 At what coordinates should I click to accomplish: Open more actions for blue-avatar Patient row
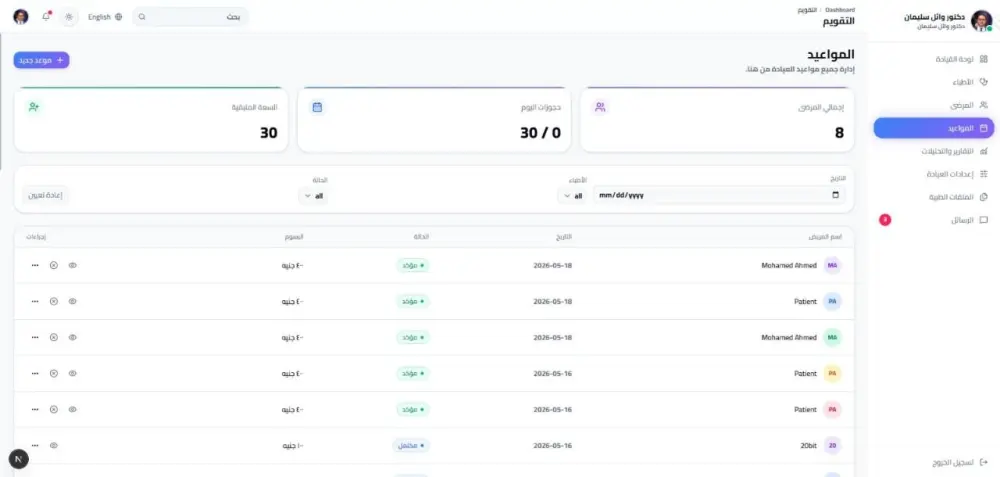[34, 301]
